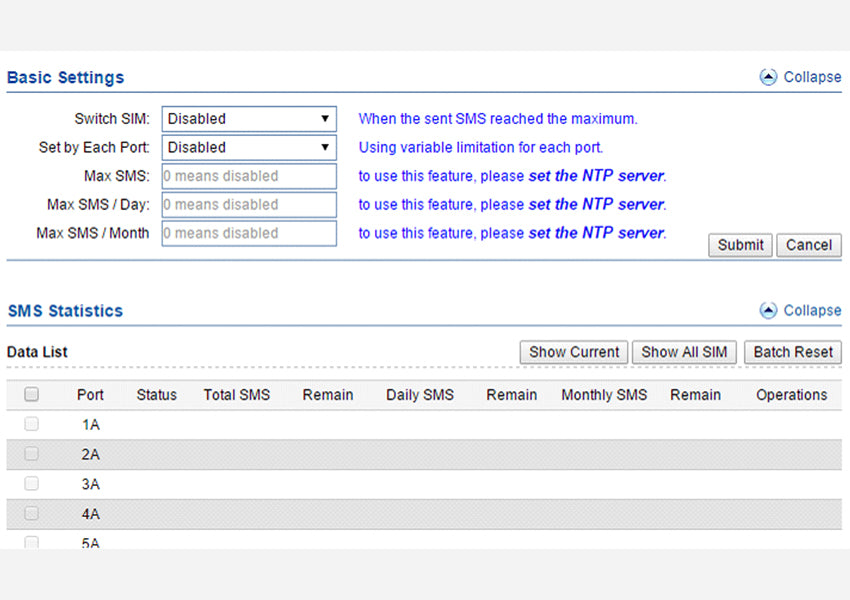Viewport: 850px width, 600px height.
Task: Toggle the select-all checkbox in table header
Action: pos(31,394)
